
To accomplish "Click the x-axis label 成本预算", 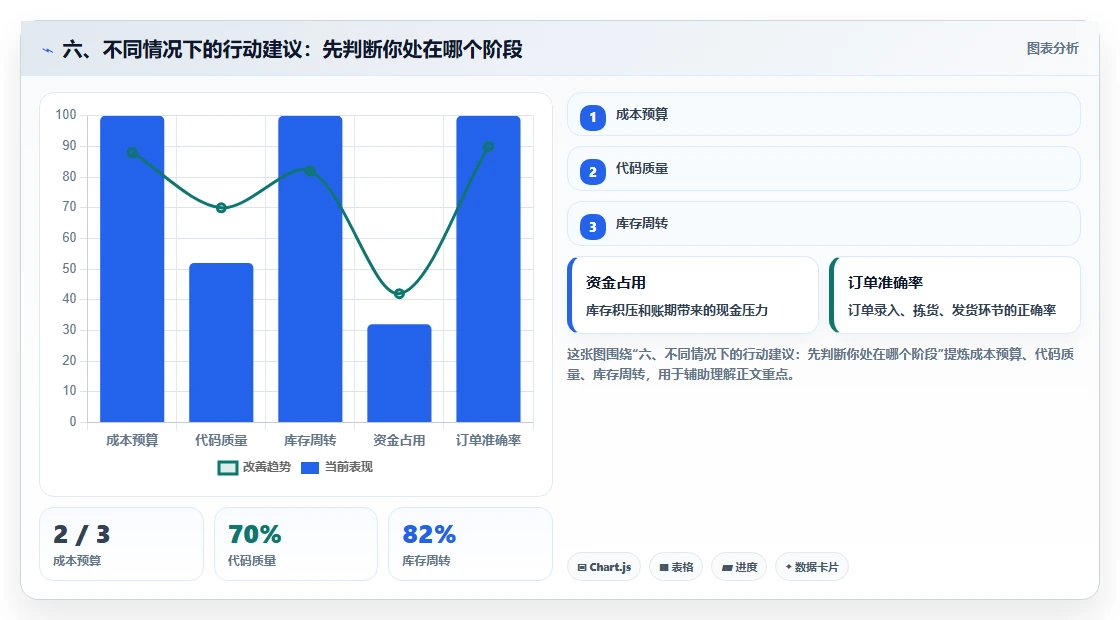I will tap(132, 441).
